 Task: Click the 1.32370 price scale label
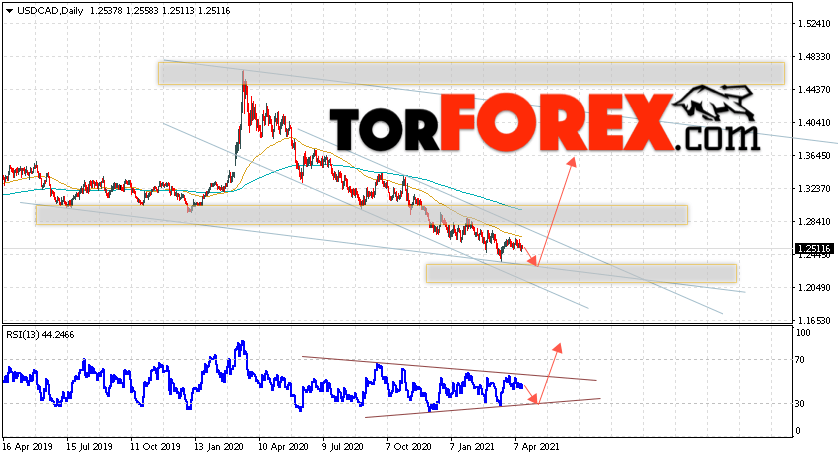[x=814, y=189]
